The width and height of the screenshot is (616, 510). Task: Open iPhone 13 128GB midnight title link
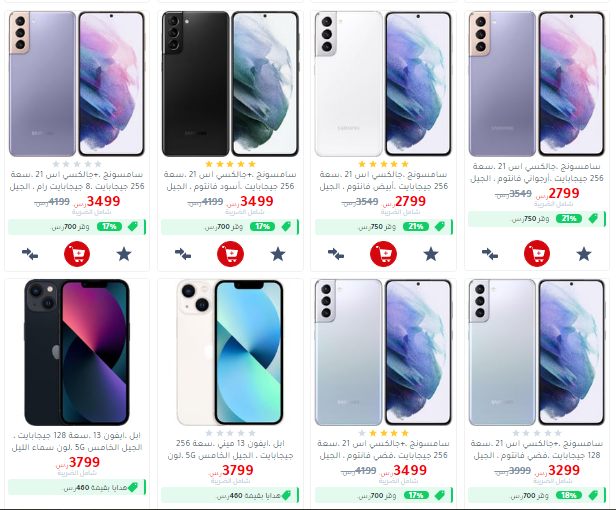point(77,441)
